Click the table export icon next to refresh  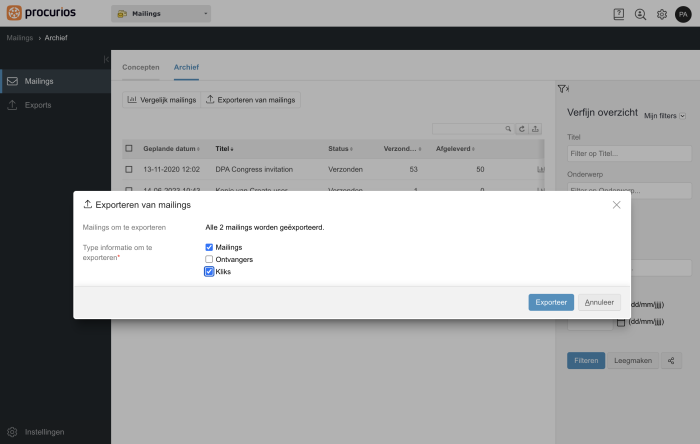(535, 129)
